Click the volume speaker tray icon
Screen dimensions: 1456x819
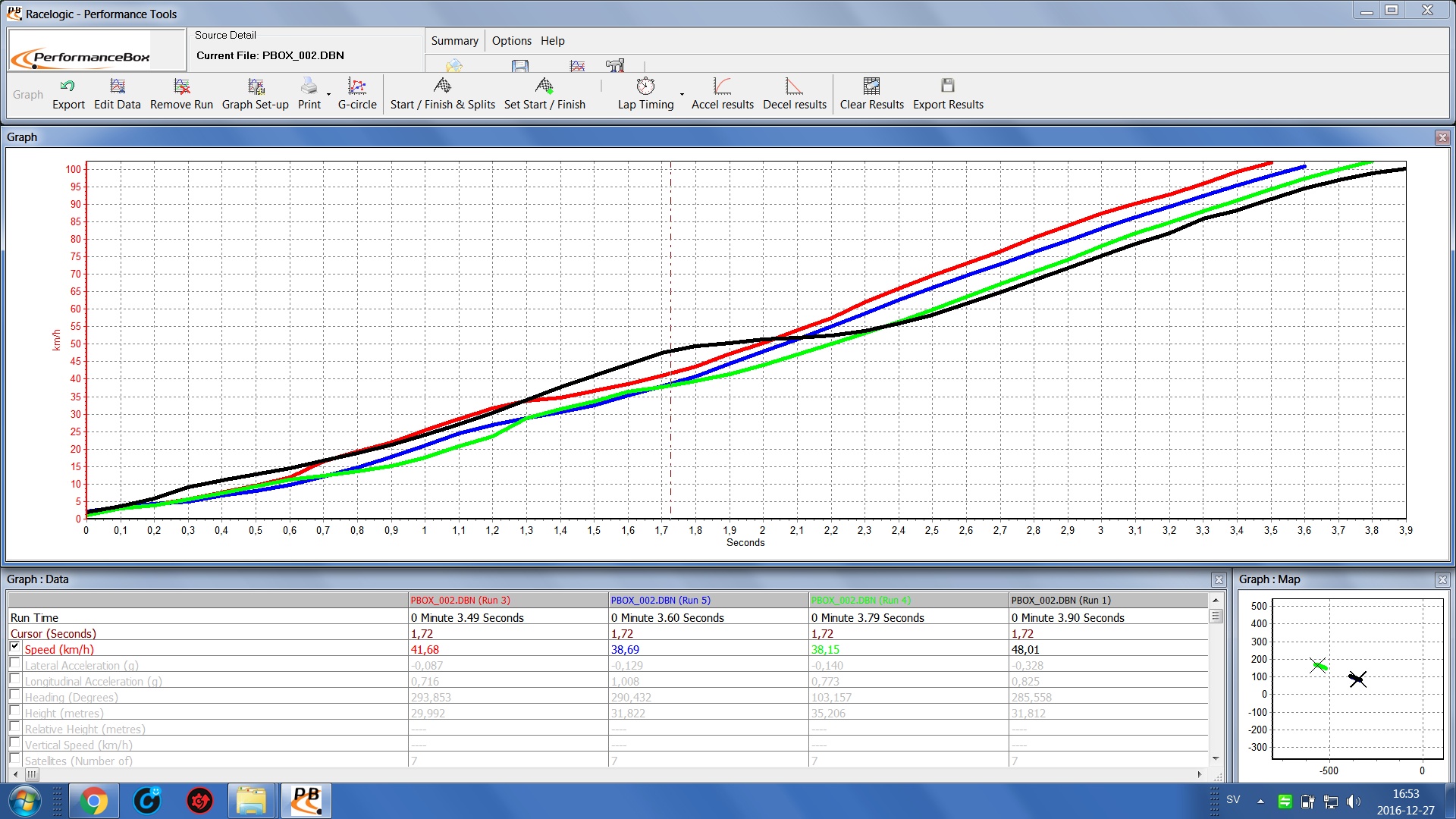[1353, 801]
